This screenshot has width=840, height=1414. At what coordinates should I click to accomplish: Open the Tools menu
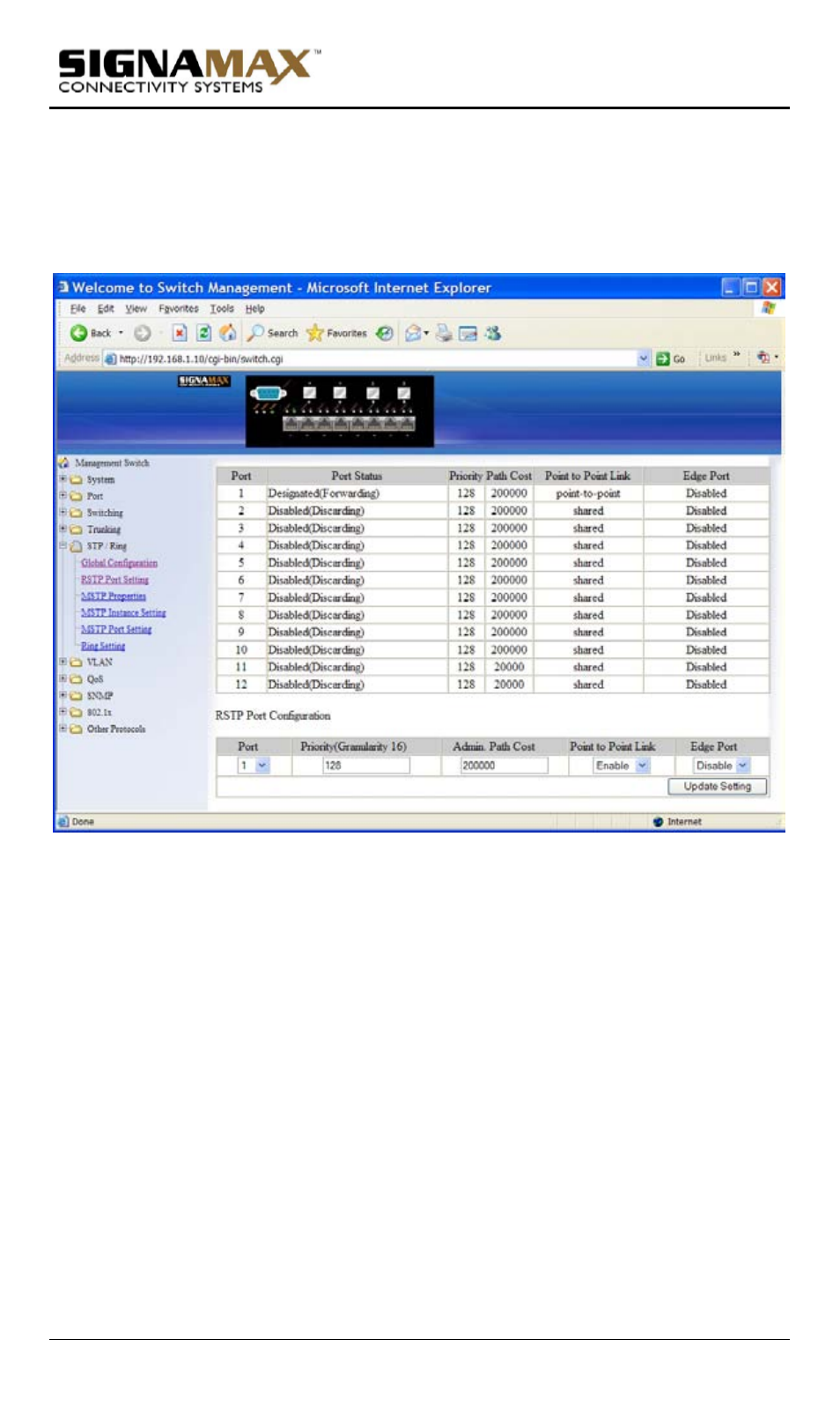pos(222,308)
